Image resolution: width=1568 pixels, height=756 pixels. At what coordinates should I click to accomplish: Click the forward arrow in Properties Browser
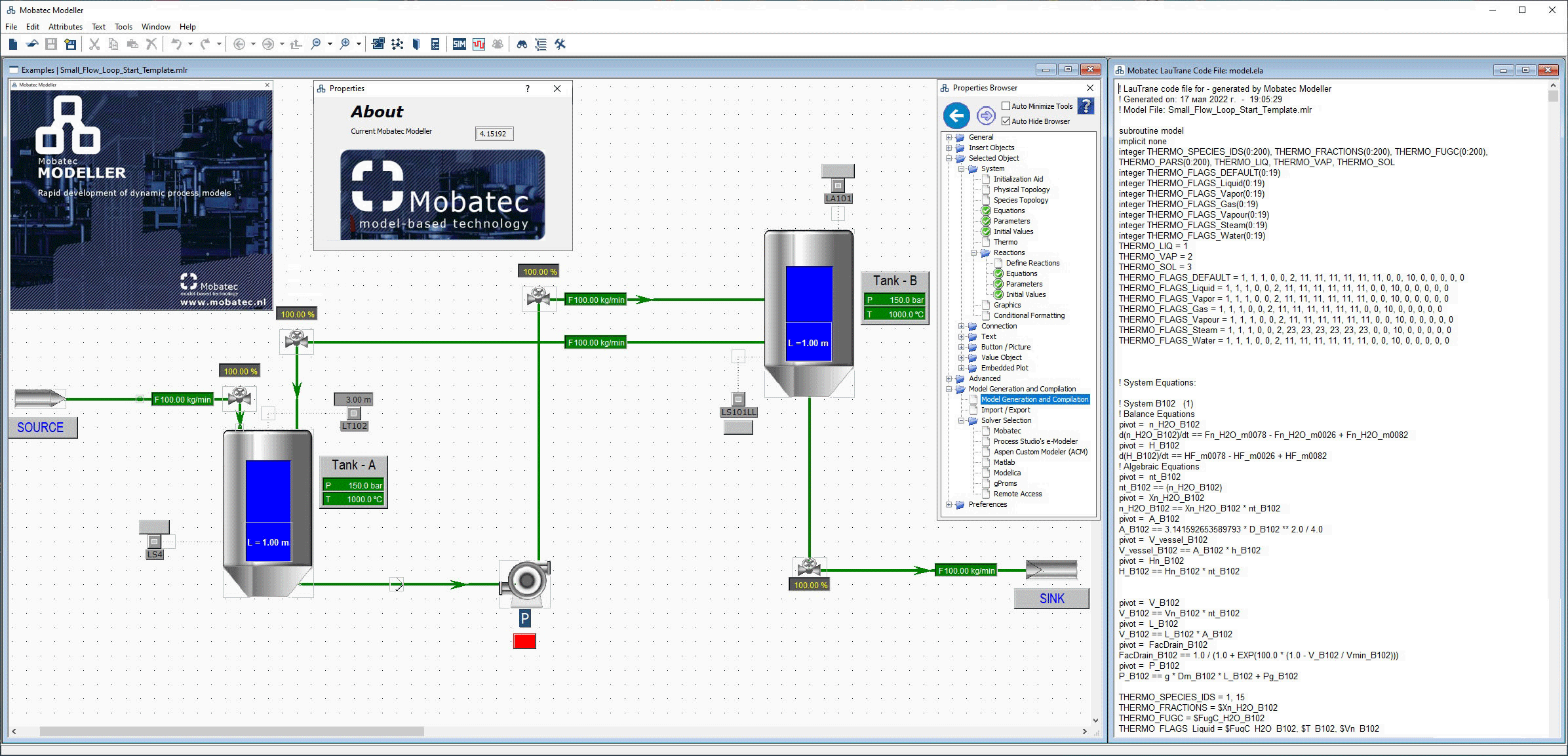point(986,116)
